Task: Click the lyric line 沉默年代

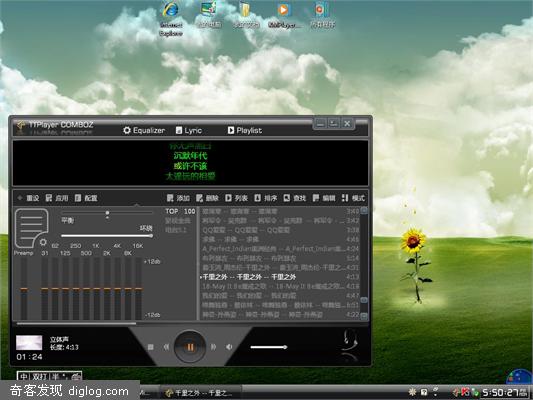Action: point(190,156)
